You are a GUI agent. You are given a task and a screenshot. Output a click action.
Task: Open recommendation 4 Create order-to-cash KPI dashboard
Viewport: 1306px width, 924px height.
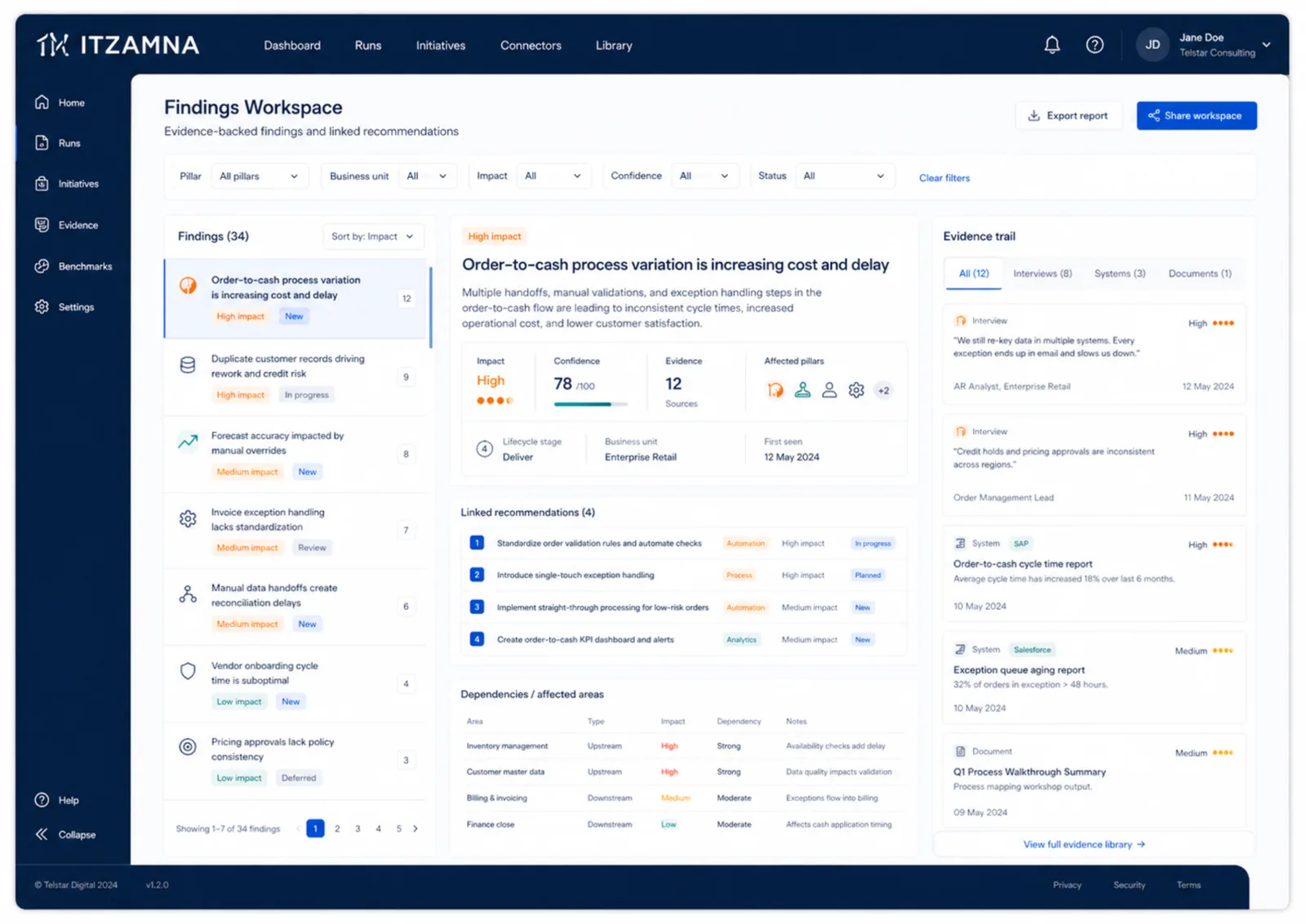pyautogui.click(x=682, y=640)
